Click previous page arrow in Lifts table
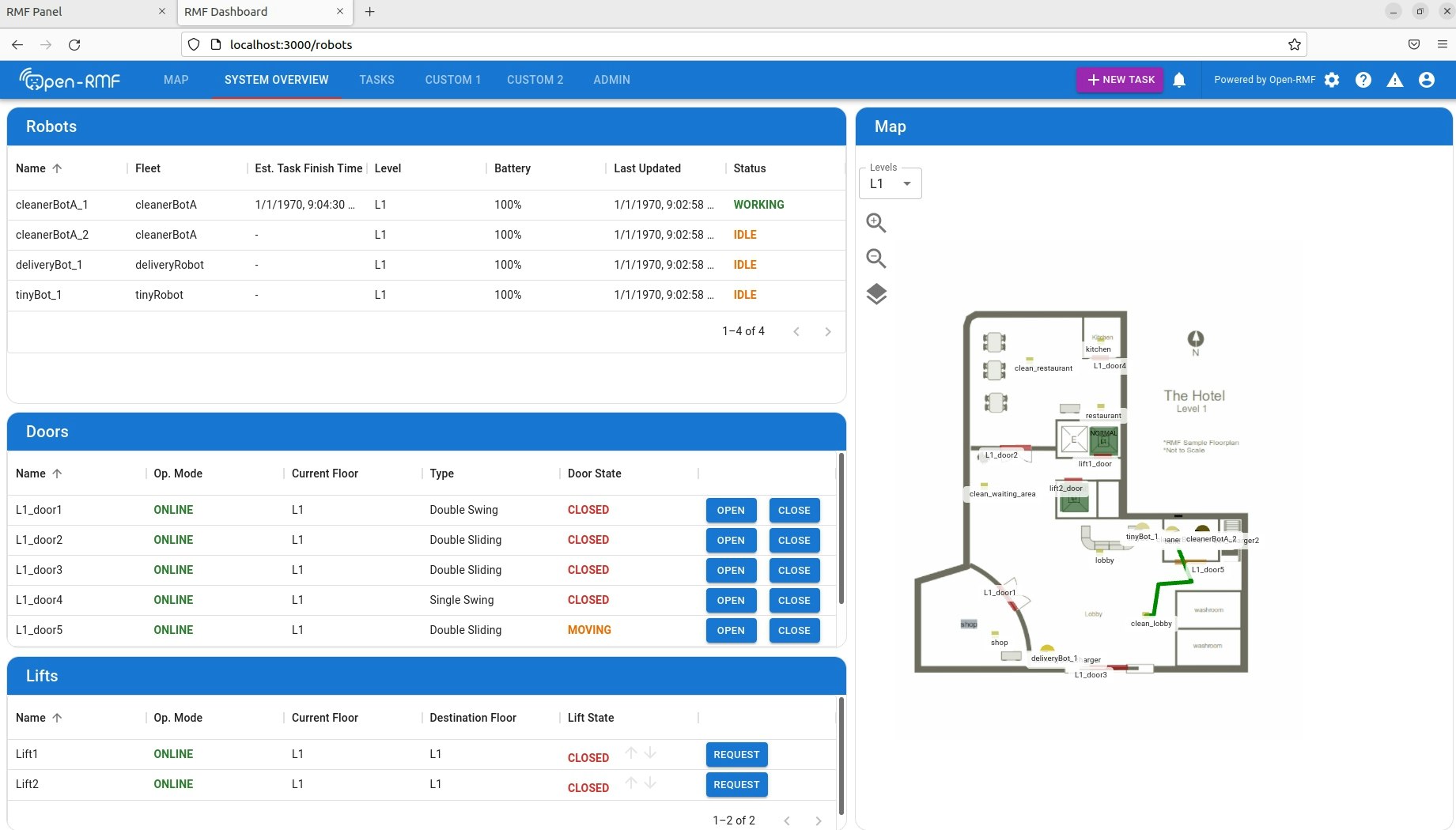1456x830 pixels. [787, 821]
